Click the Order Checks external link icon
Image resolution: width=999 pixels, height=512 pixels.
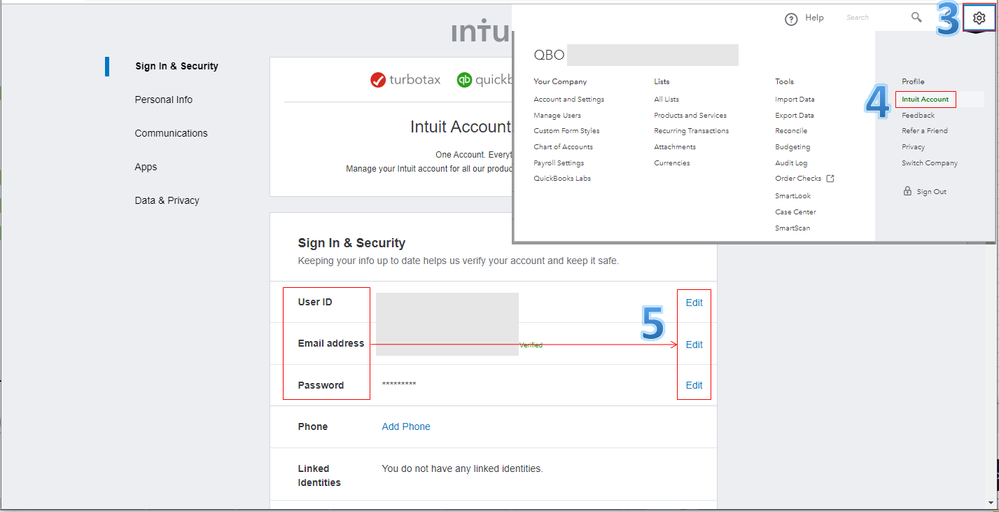coord(829,179)
